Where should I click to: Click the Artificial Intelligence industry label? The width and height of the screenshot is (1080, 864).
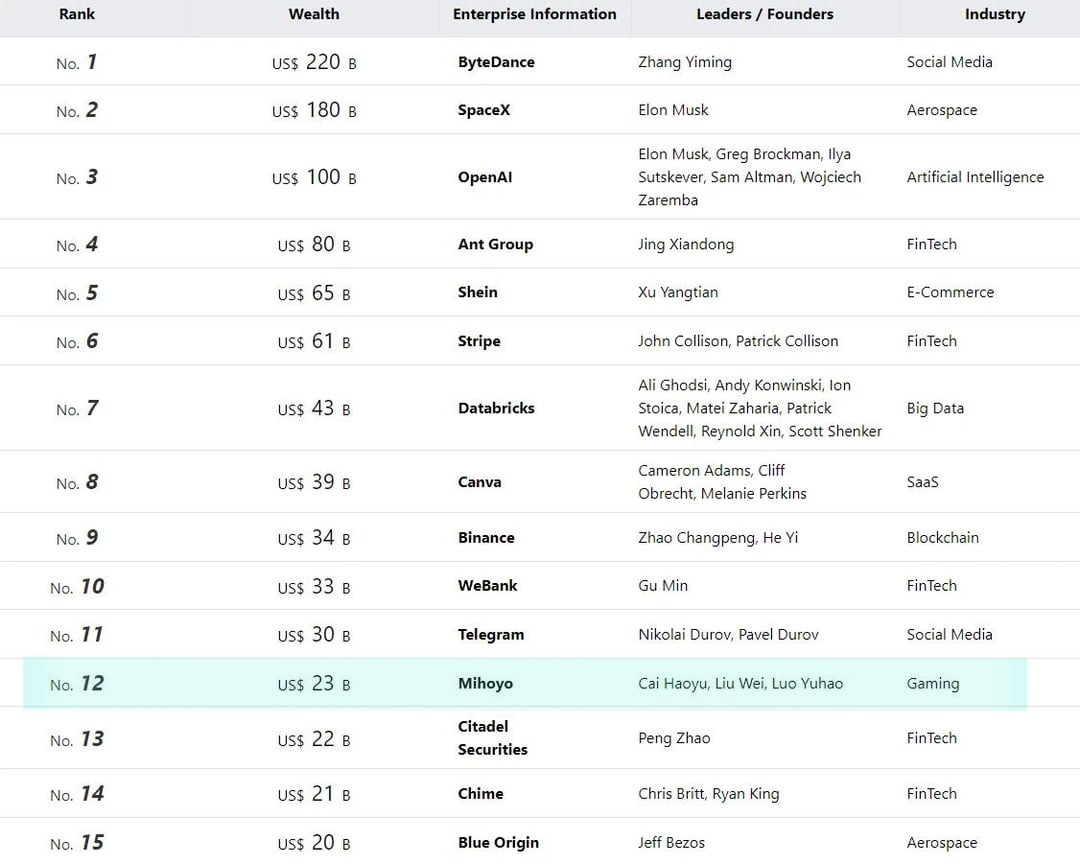click(x=975, y=177)
